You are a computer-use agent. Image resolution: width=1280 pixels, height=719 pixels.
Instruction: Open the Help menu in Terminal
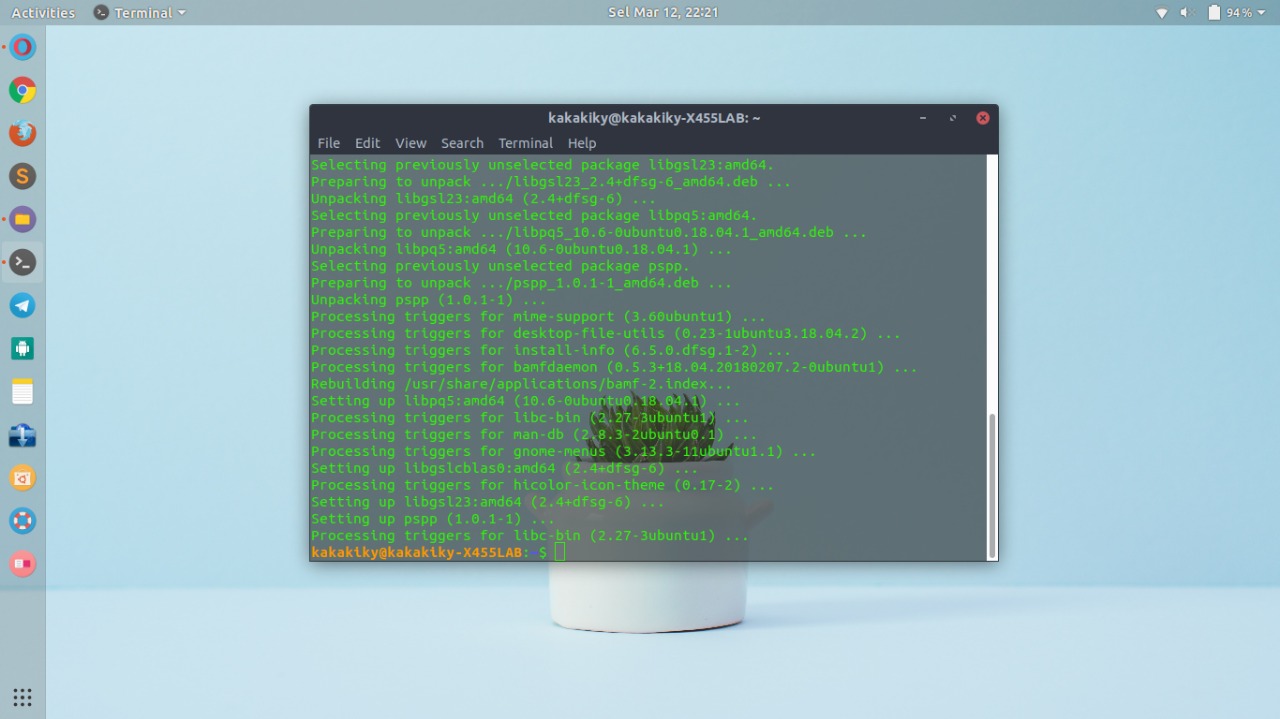[x=581, y=142]
